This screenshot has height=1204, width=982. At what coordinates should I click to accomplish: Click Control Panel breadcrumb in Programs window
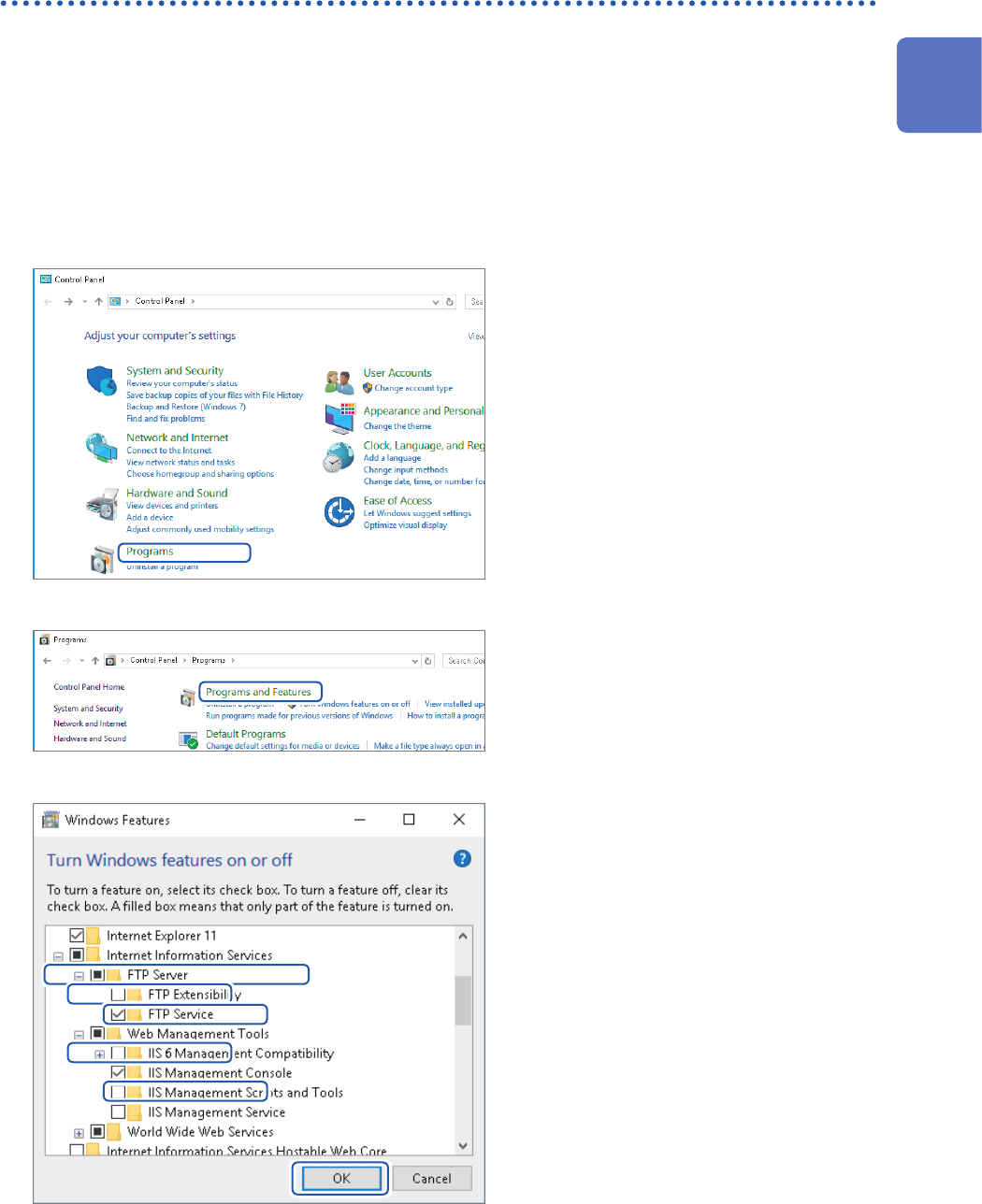tap(154, 660)
